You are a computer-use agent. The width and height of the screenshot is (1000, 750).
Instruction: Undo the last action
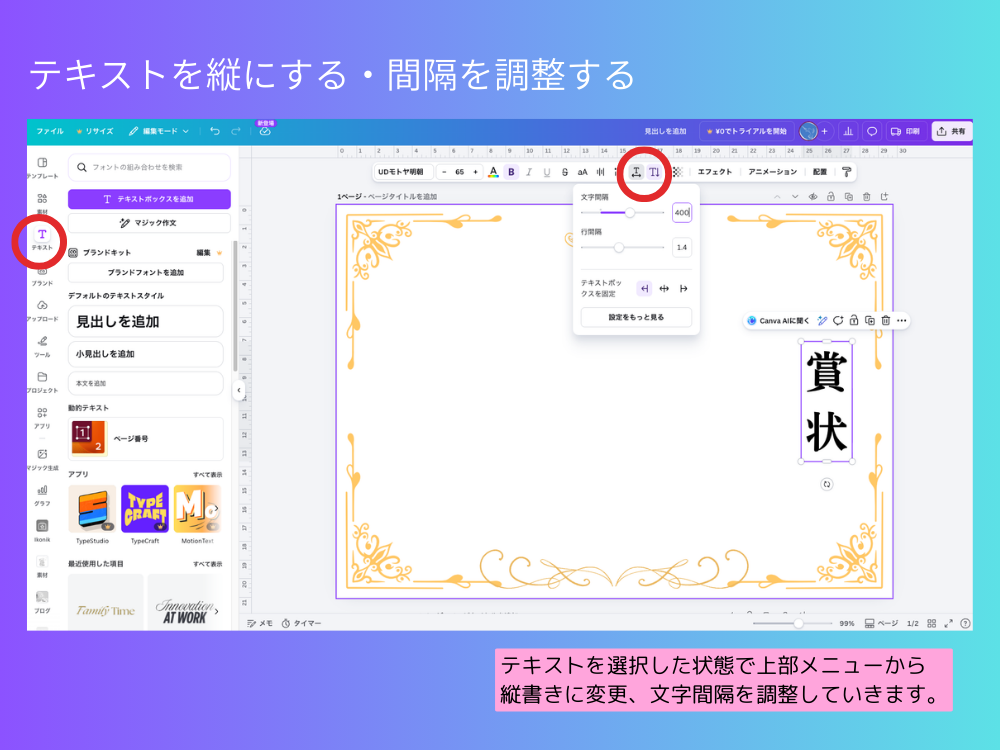tap(215, 131)
